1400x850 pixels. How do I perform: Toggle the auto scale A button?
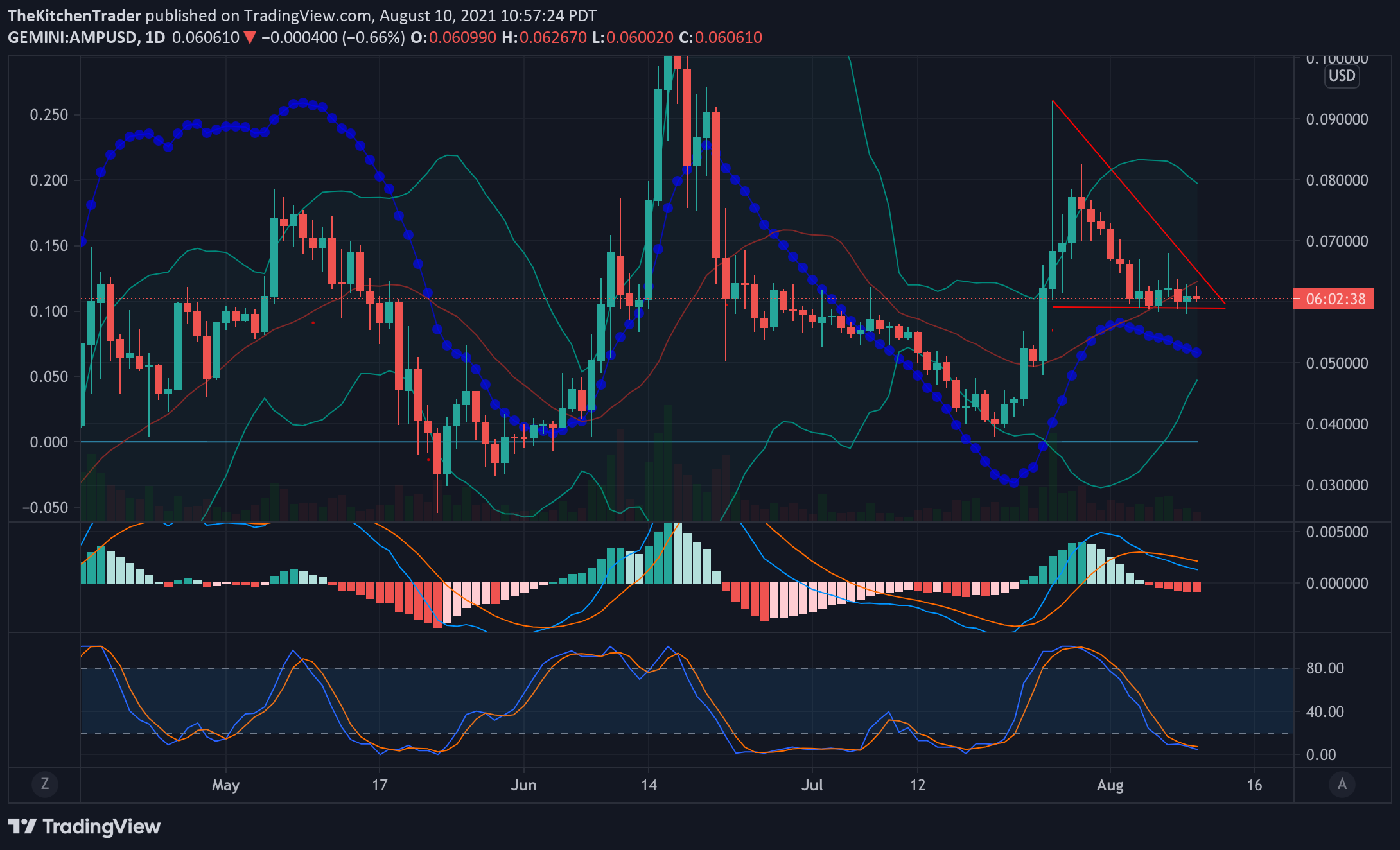pos(1342,784)
